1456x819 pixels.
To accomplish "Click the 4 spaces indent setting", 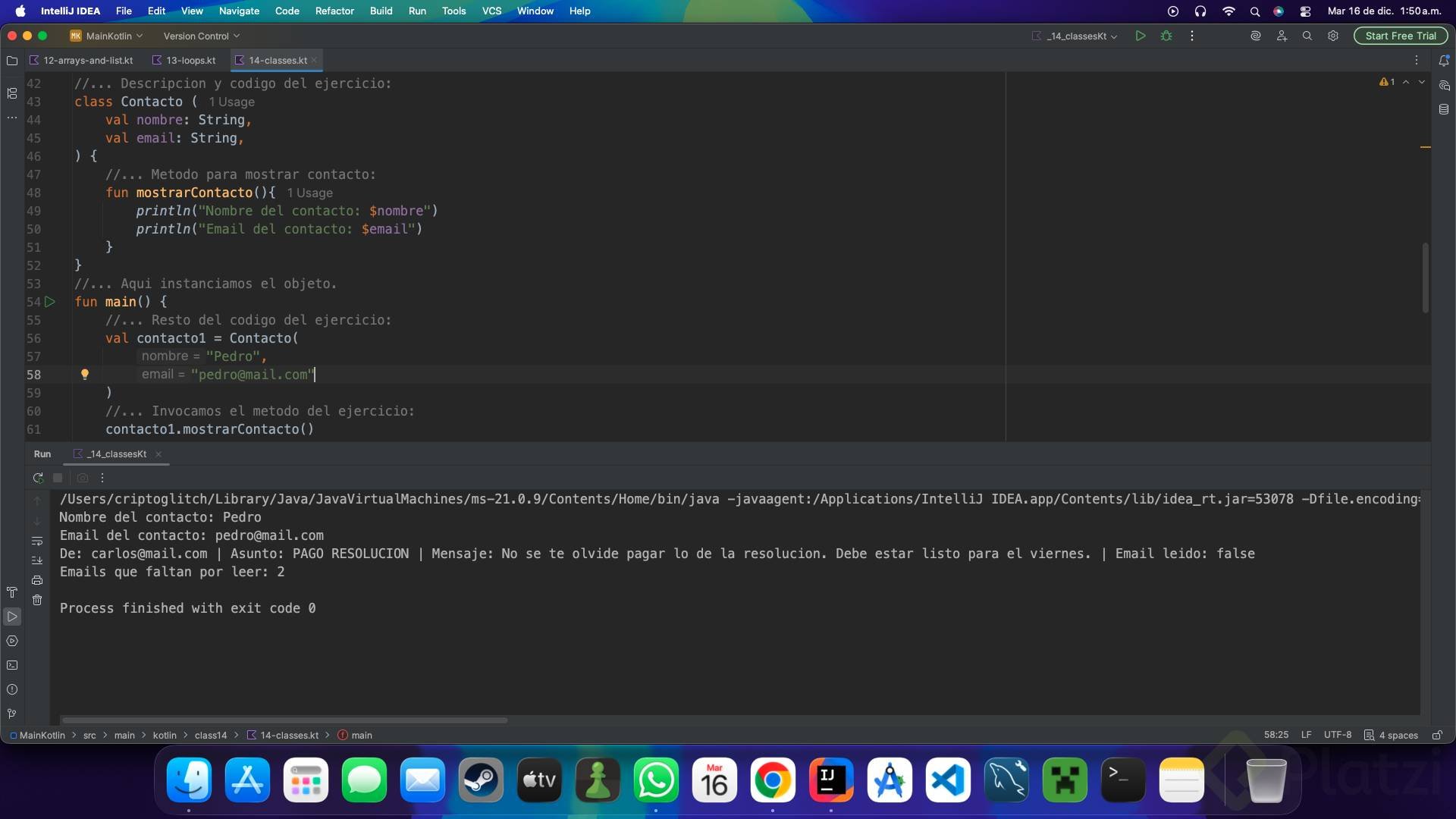I will pos(1398,735).
